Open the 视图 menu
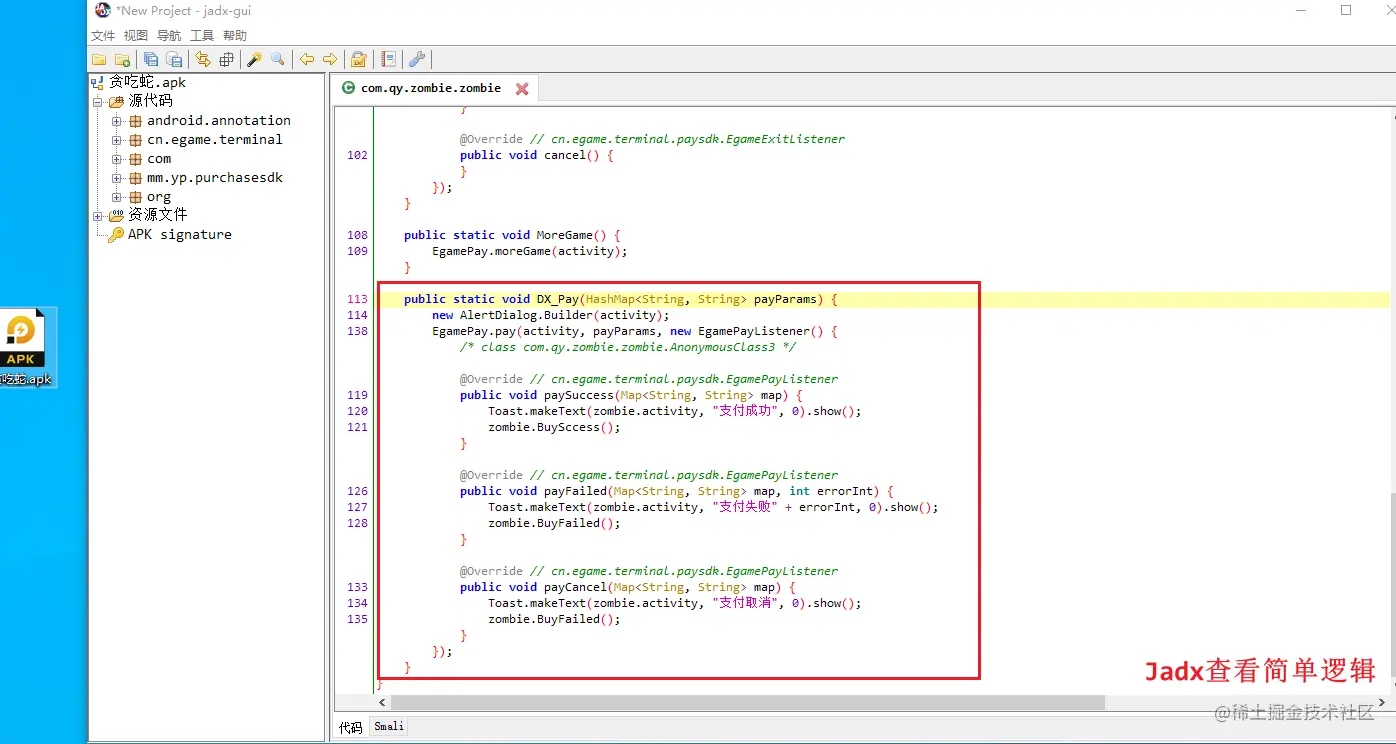The height and width of the screenshot is (744, 1396). pos(136,36)
